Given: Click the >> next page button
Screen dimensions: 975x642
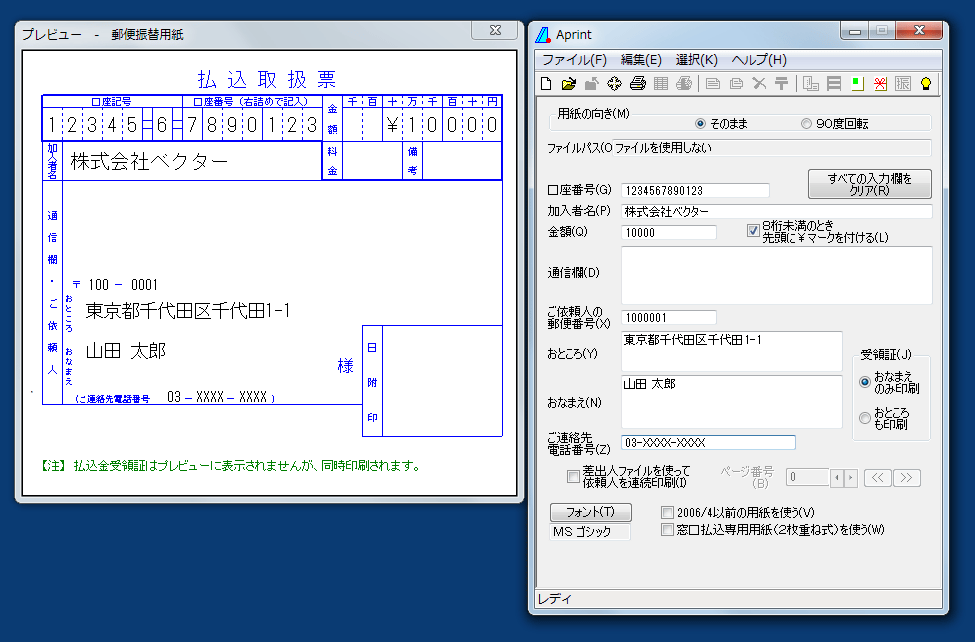Looking at the screenshot, I should click(907, 478).
